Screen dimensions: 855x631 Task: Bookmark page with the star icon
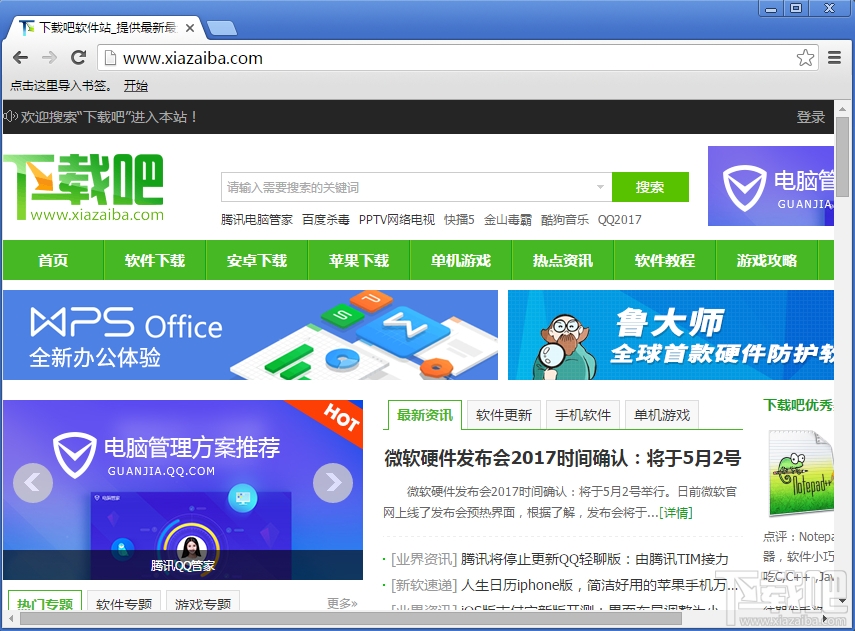pyautogui.click(x=805, y=57)
